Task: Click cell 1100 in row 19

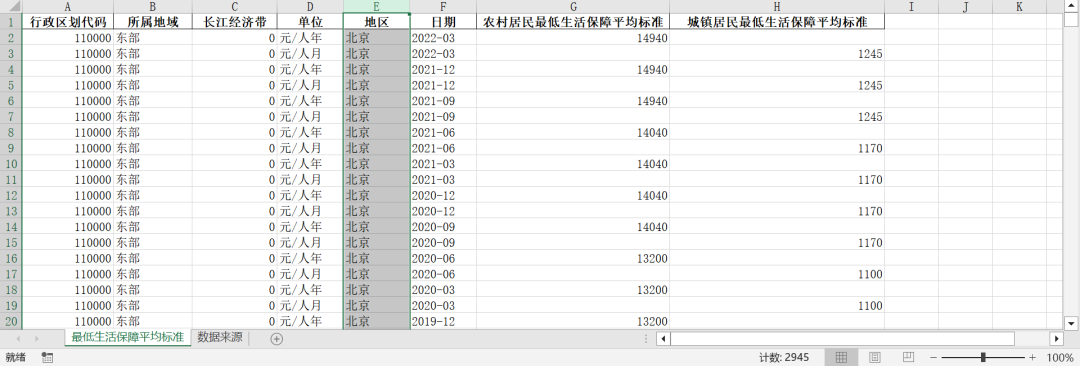Action: [777, 305]
